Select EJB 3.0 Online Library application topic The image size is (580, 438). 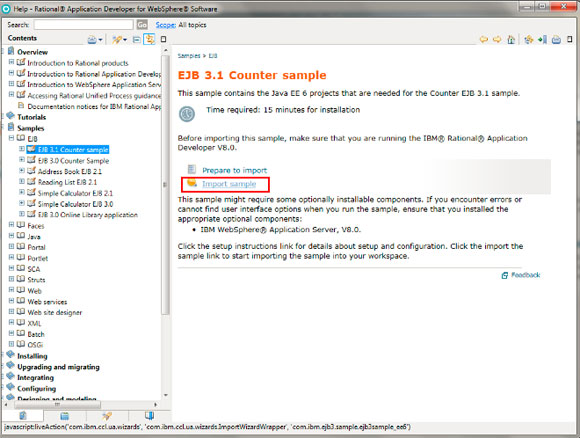(x=88, y=215)
